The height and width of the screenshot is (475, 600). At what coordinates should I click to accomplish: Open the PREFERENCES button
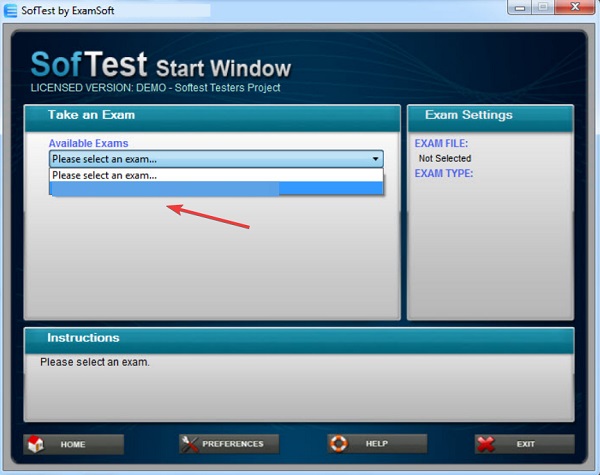[229, 444]
